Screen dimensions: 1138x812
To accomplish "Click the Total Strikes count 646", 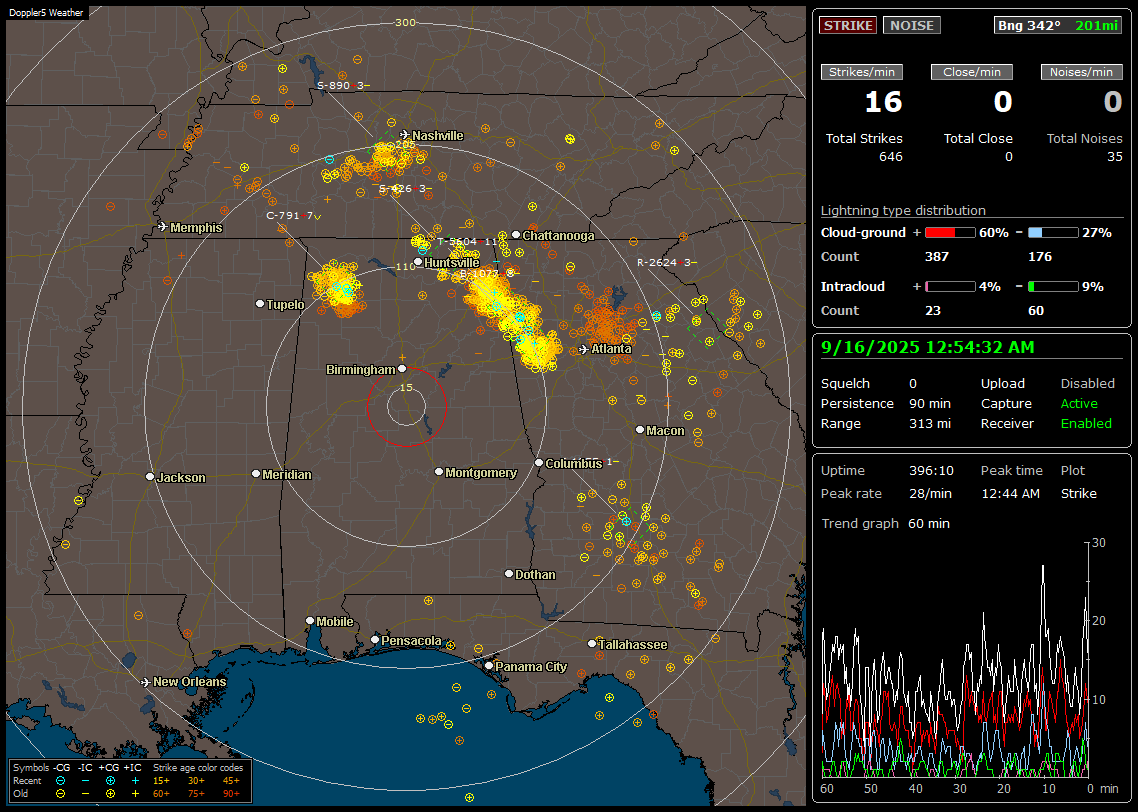I will click(x=891, y=157).
